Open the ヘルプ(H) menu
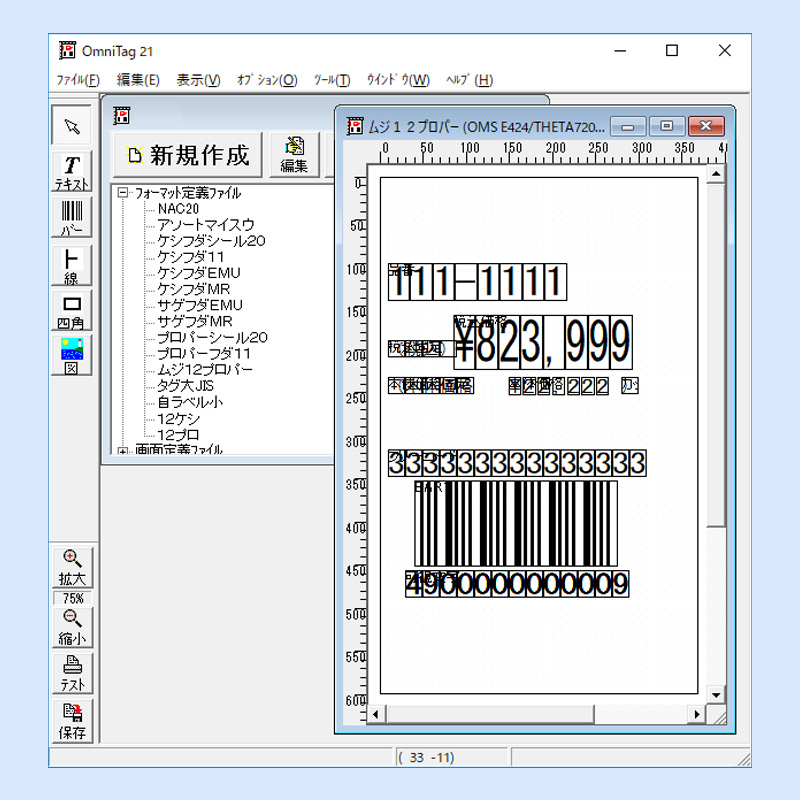The width and height of the screenshot is (800, 800). tap(469, 80)
